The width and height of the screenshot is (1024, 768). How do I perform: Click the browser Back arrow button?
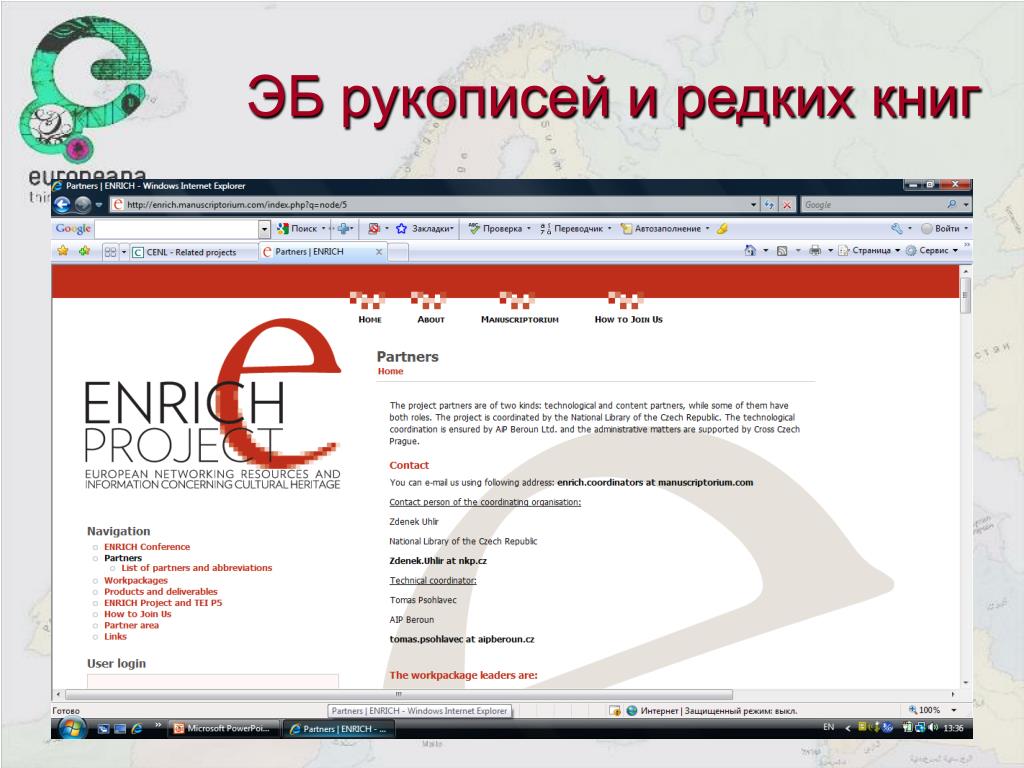62,205
